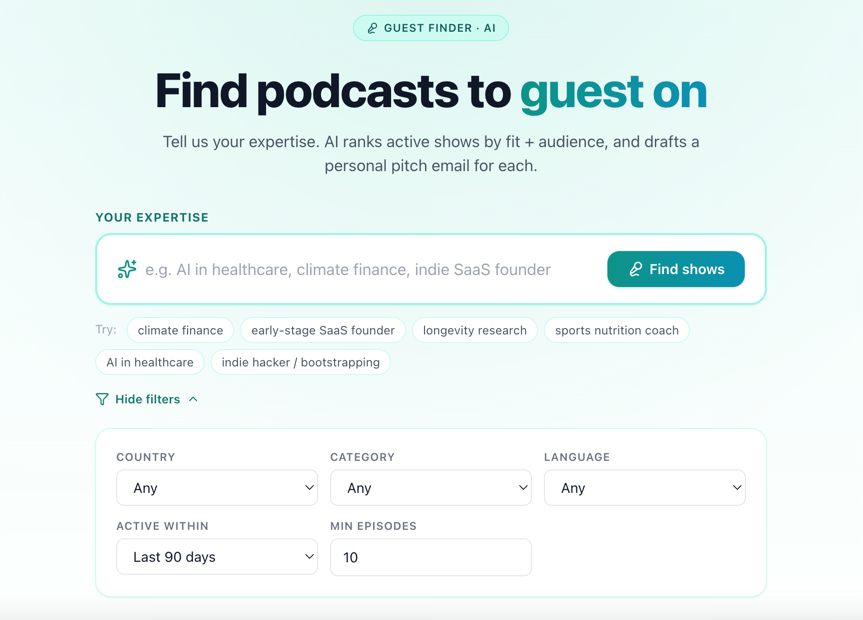Screen dimensions: 863x620
Task: Click the Guest Finder · AI badge
Action: tap(431, 28)
